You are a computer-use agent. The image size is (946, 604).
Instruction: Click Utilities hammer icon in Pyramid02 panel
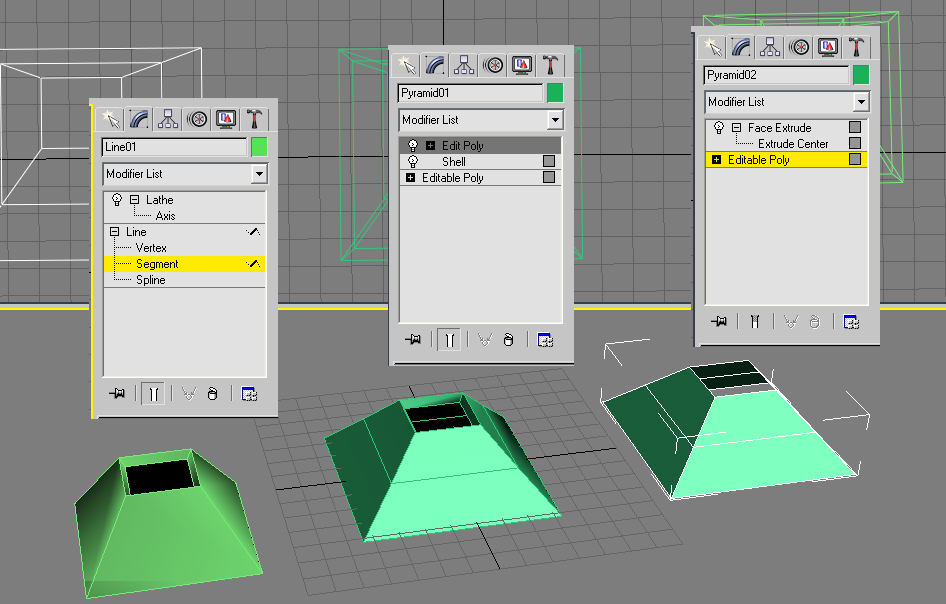click(857, 46)
